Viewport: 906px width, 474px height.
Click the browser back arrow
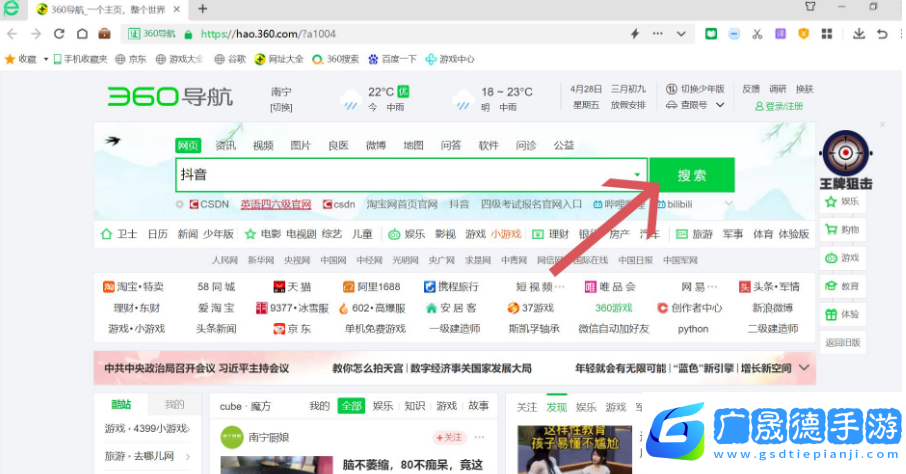(12, 34)
